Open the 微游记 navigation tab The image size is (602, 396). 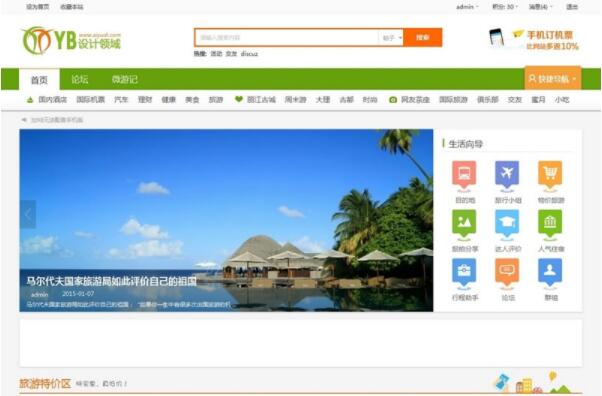pyautogui.click(x=124, y=80)
